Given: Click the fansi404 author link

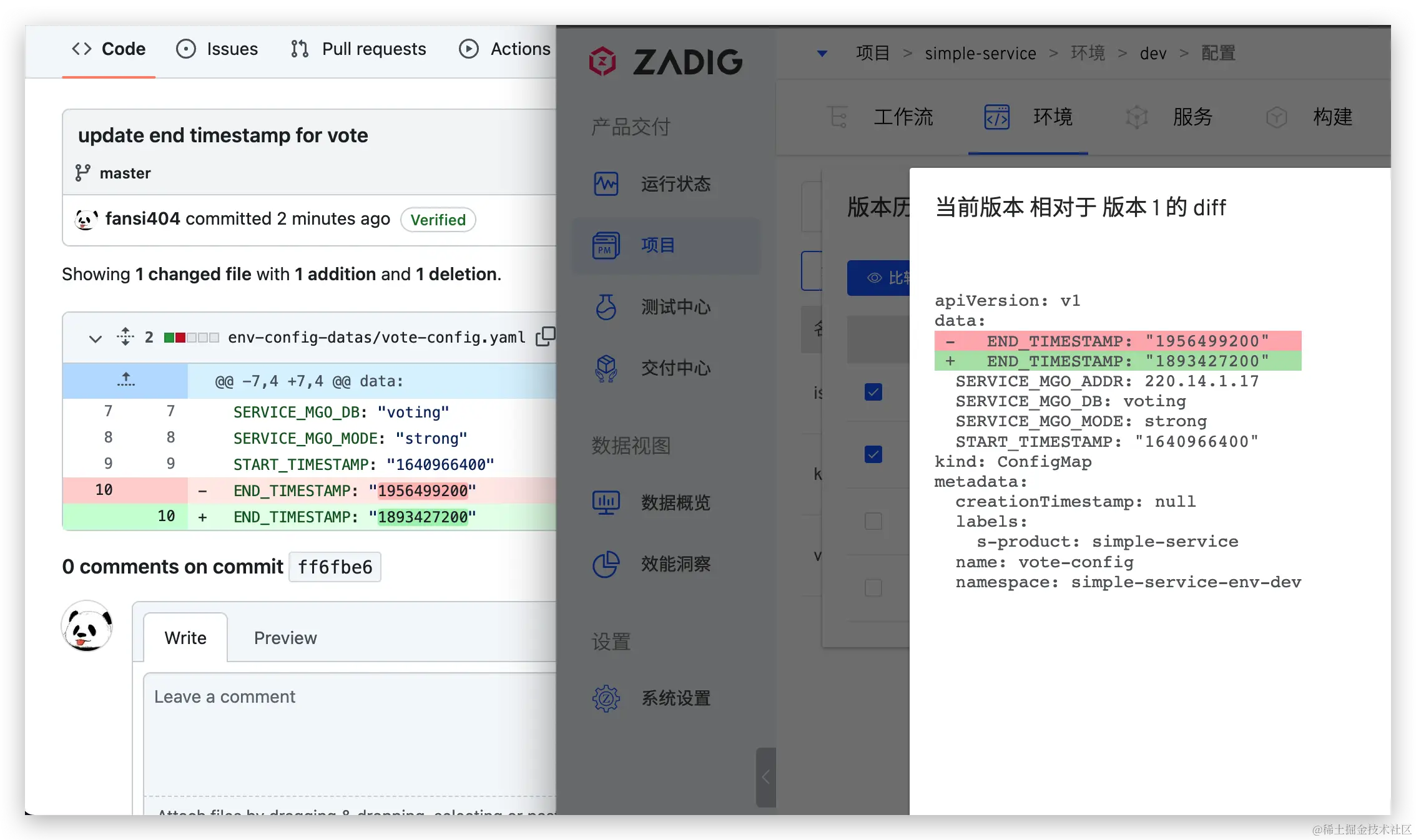Looking at the screenshot, I should (x=142, y=219).
